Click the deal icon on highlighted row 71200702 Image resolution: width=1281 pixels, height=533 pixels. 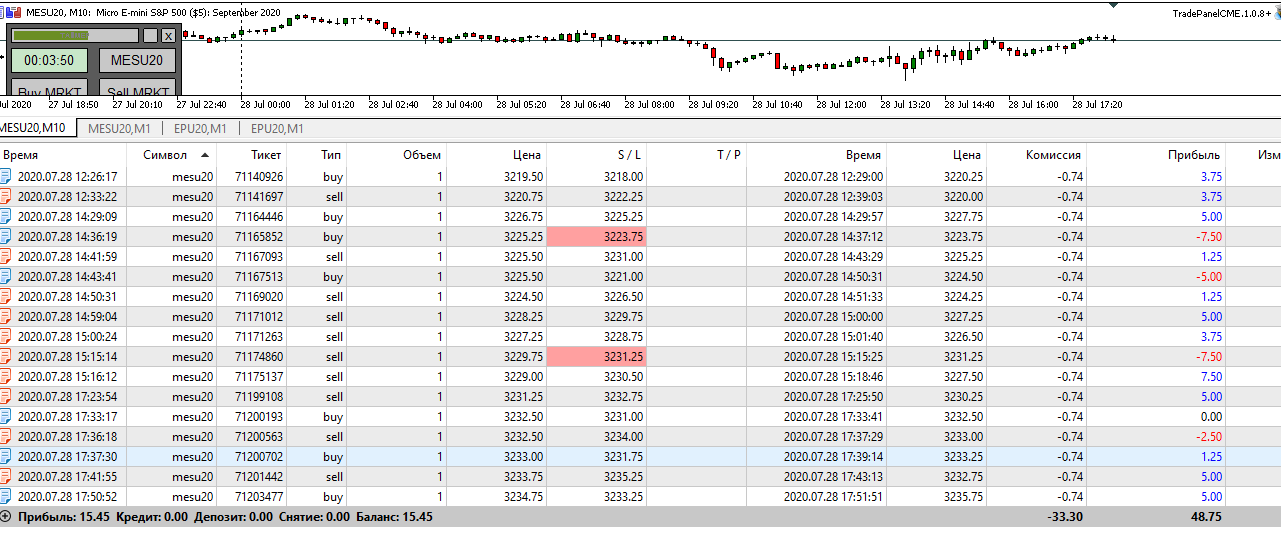tap(6, 457)
